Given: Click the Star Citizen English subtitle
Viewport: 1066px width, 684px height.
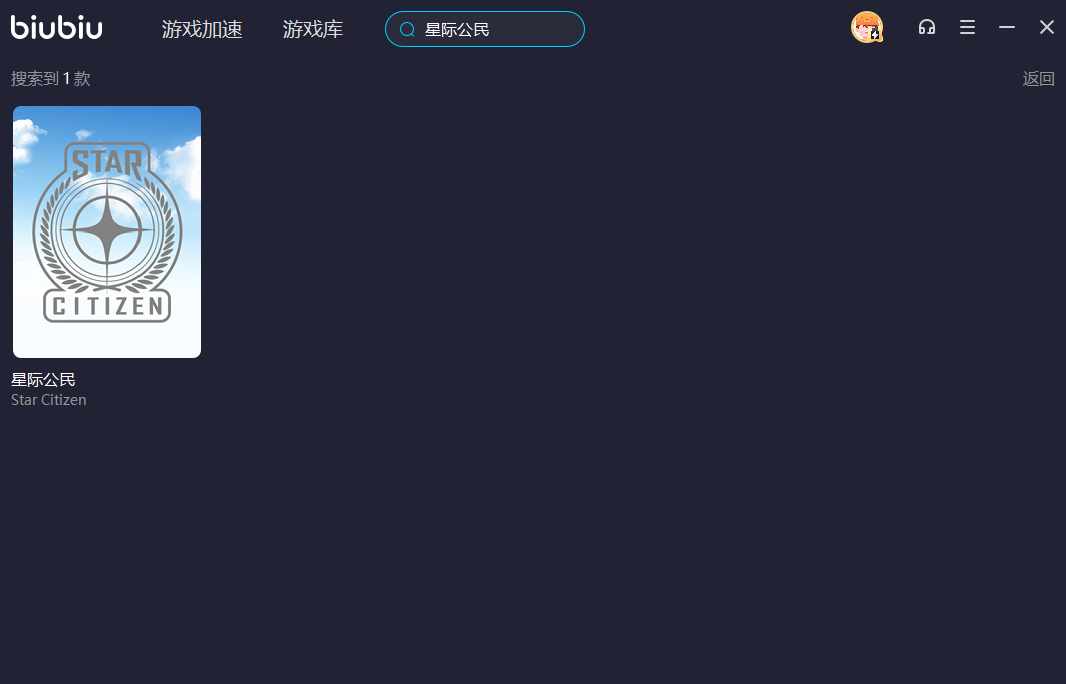Looking at the screenshot, I should tap(49, 400).
